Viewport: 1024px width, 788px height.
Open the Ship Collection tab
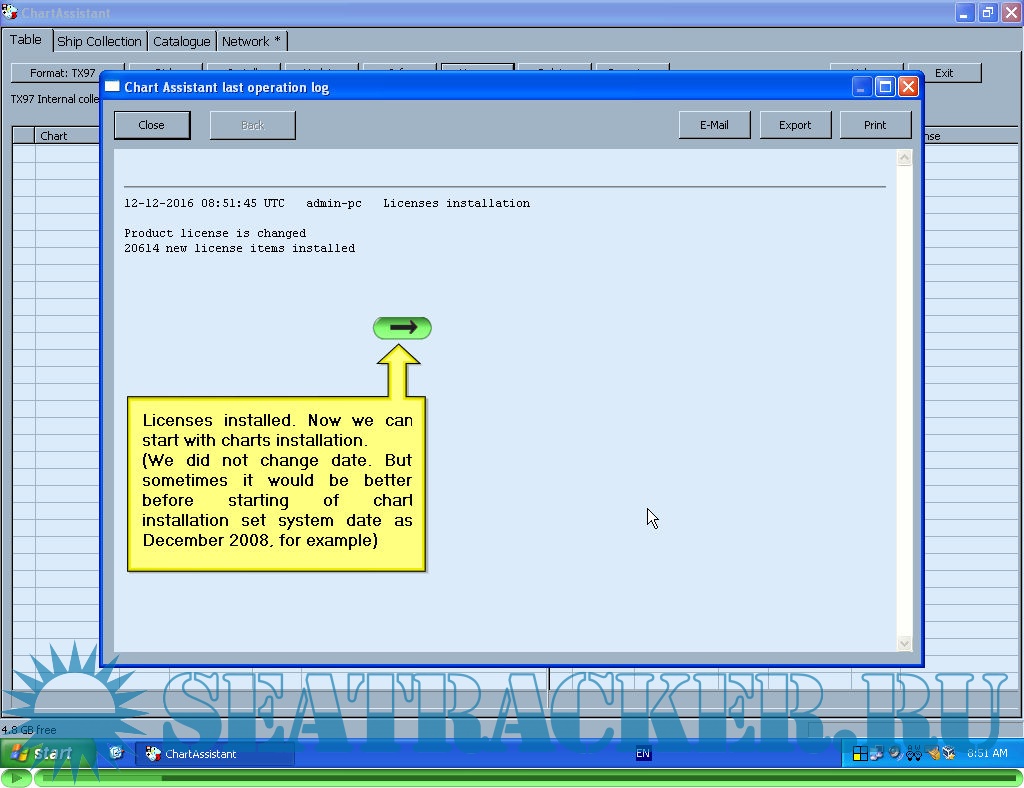coord(99,41)
